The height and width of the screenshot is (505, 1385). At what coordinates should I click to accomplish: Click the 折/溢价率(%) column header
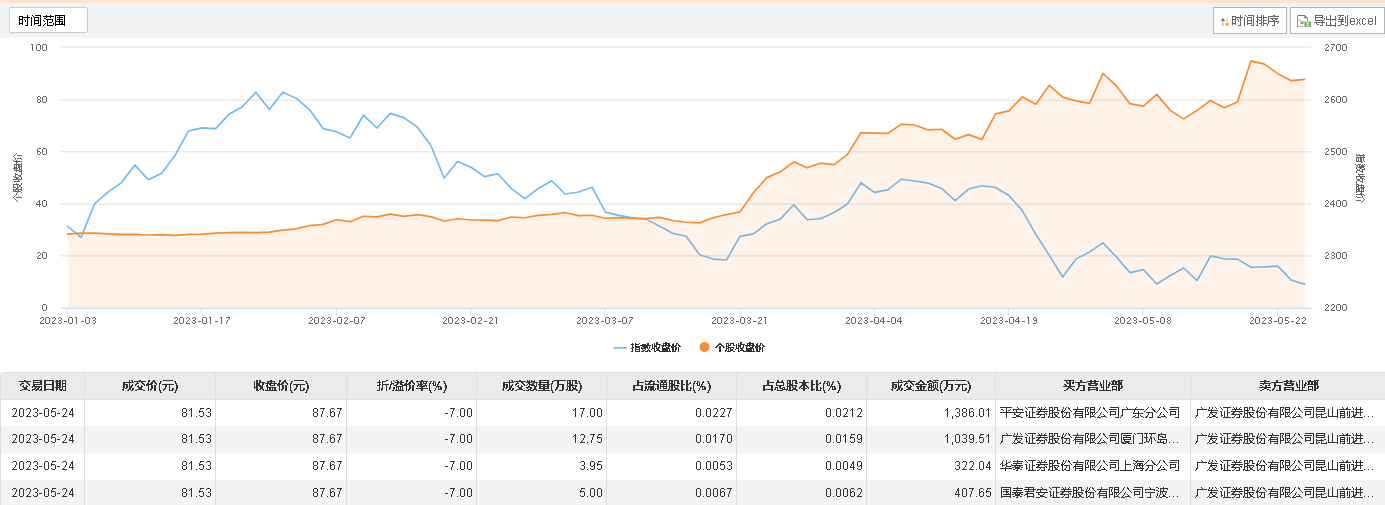tap(411, 386)
